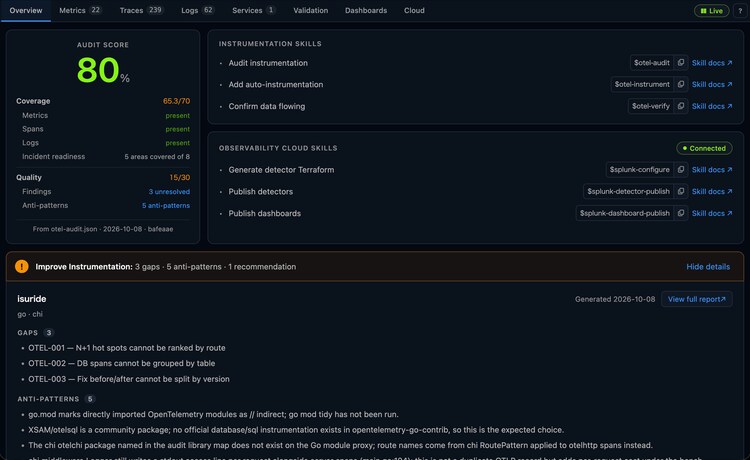Click the $splunk-configure command chip

[640, 170]
